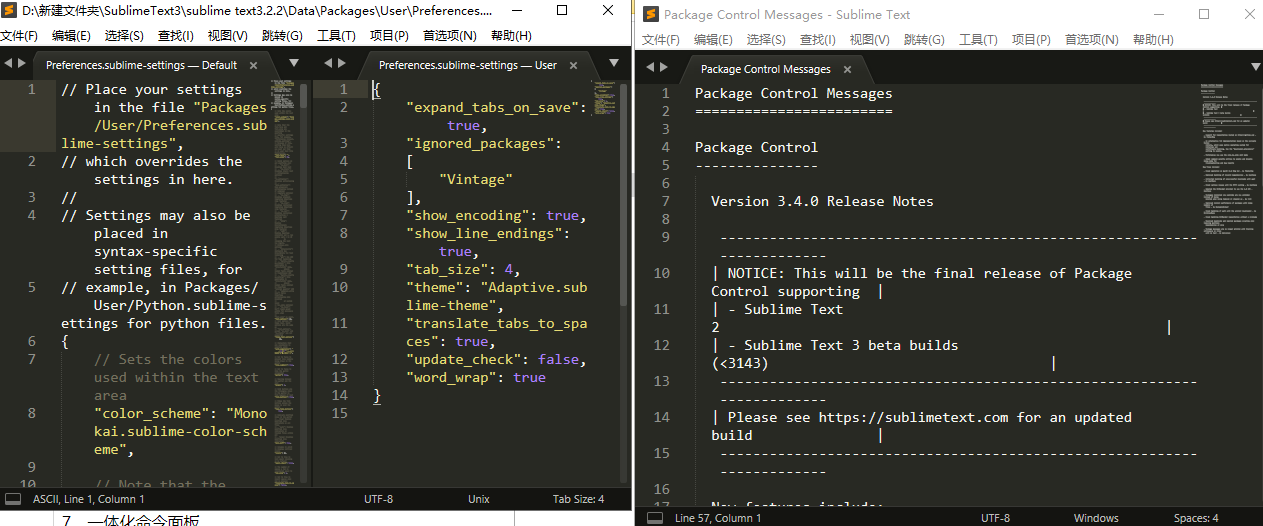Click "Line 57, Column 1" status text
The height and width of the screenshot is (526, 1263).
point(718,518)
